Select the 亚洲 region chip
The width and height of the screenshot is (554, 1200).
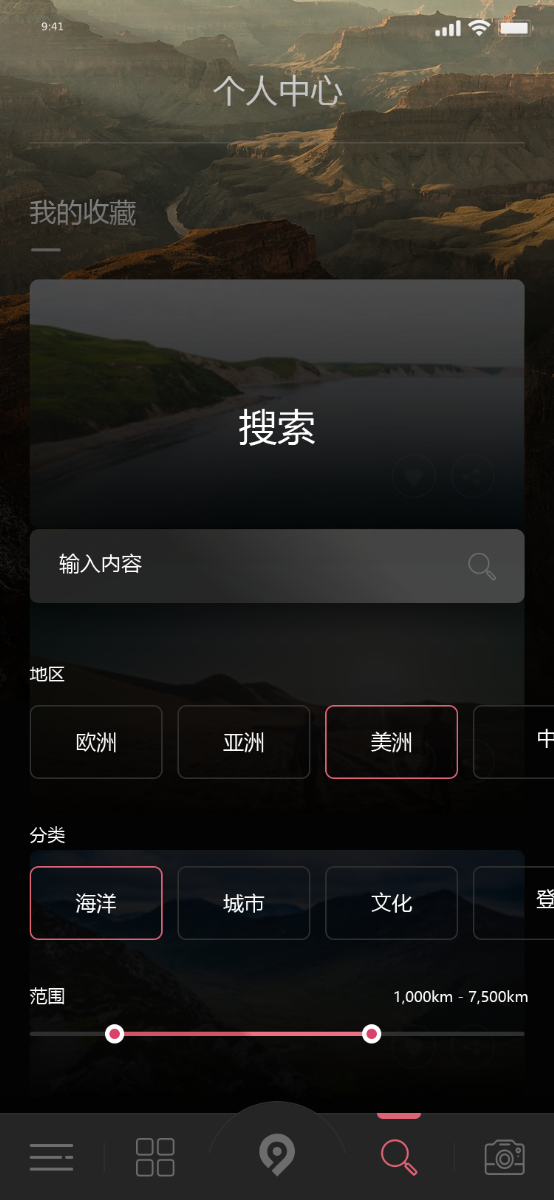coord(244,742)
